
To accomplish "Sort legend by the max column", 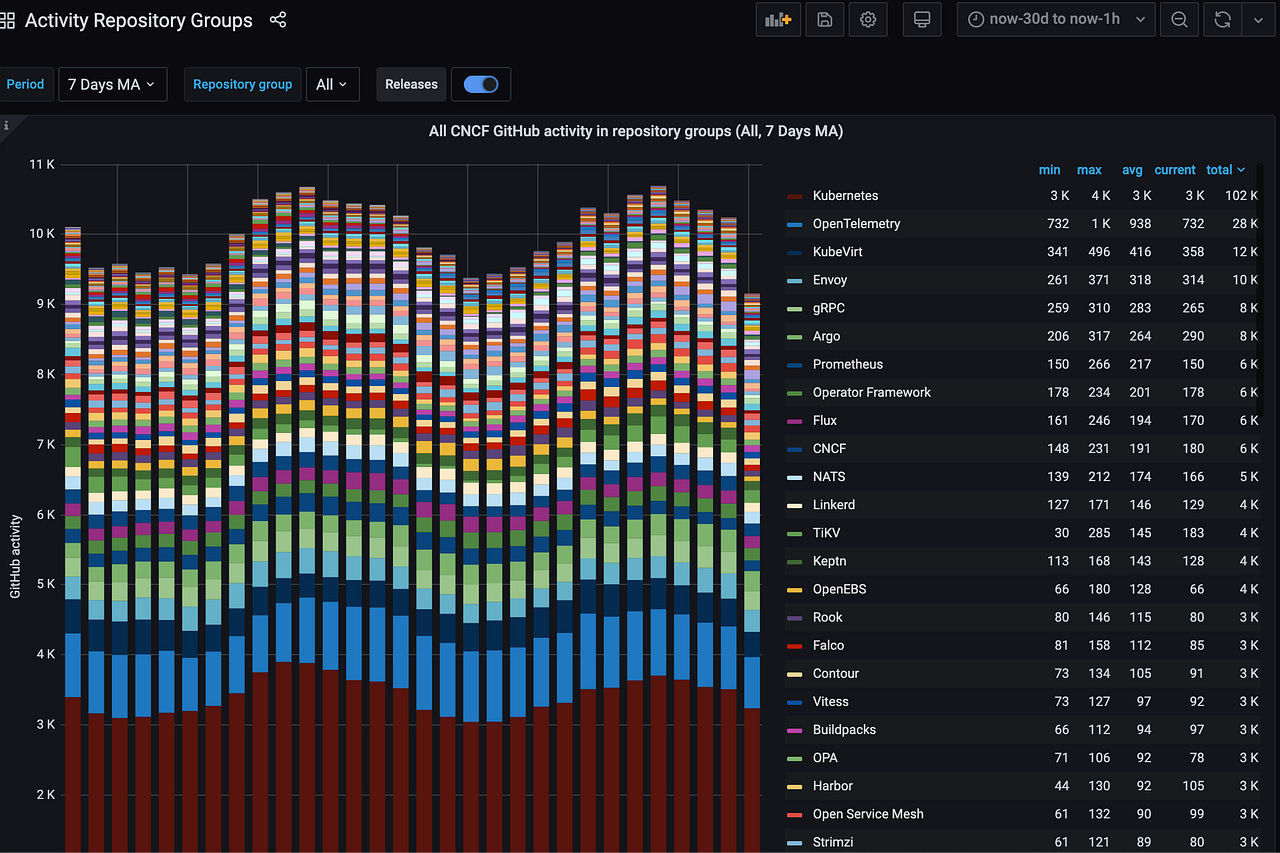I will point(1089,170).
